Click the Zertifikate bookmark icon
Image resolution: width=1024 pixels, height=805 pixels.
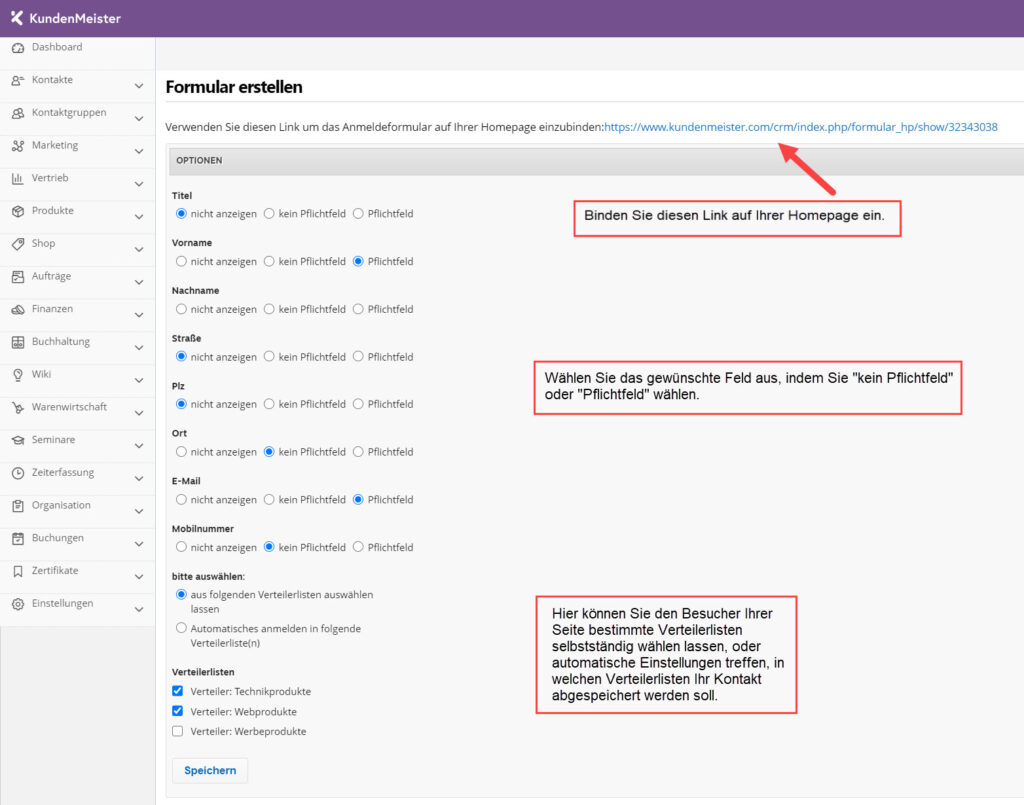point(18,571)
